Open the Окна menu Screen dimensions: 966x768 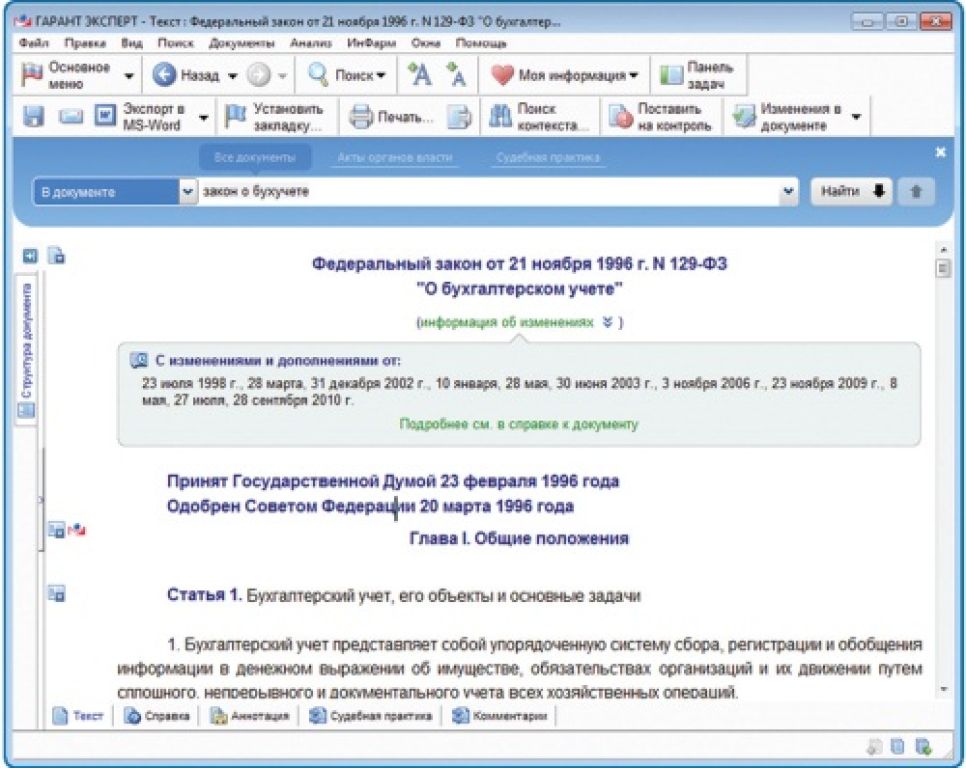(x=425, y=43)
